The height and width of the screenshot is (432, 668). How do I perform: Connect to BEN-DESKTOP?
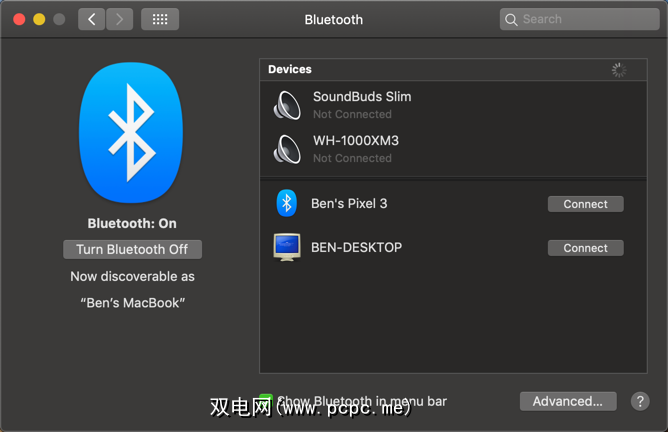coord(585,248)
